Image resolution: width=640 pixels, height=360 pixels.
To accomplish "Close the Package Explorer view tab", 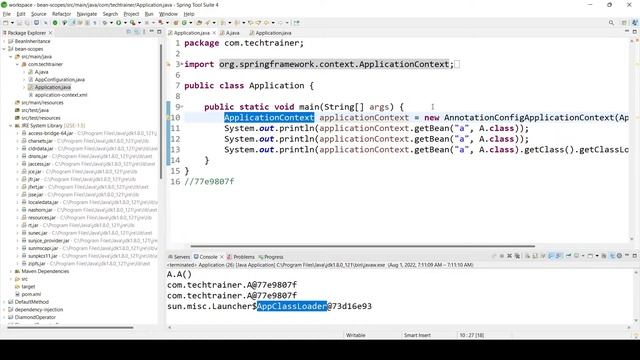I will [x=51, y=33].
